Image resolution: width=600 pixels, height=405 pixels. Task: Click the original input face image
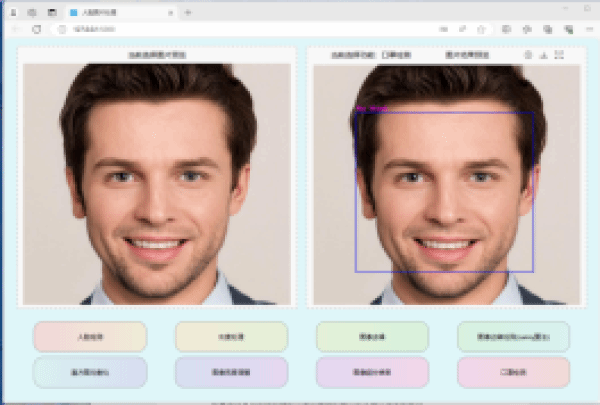coord(156,185)
